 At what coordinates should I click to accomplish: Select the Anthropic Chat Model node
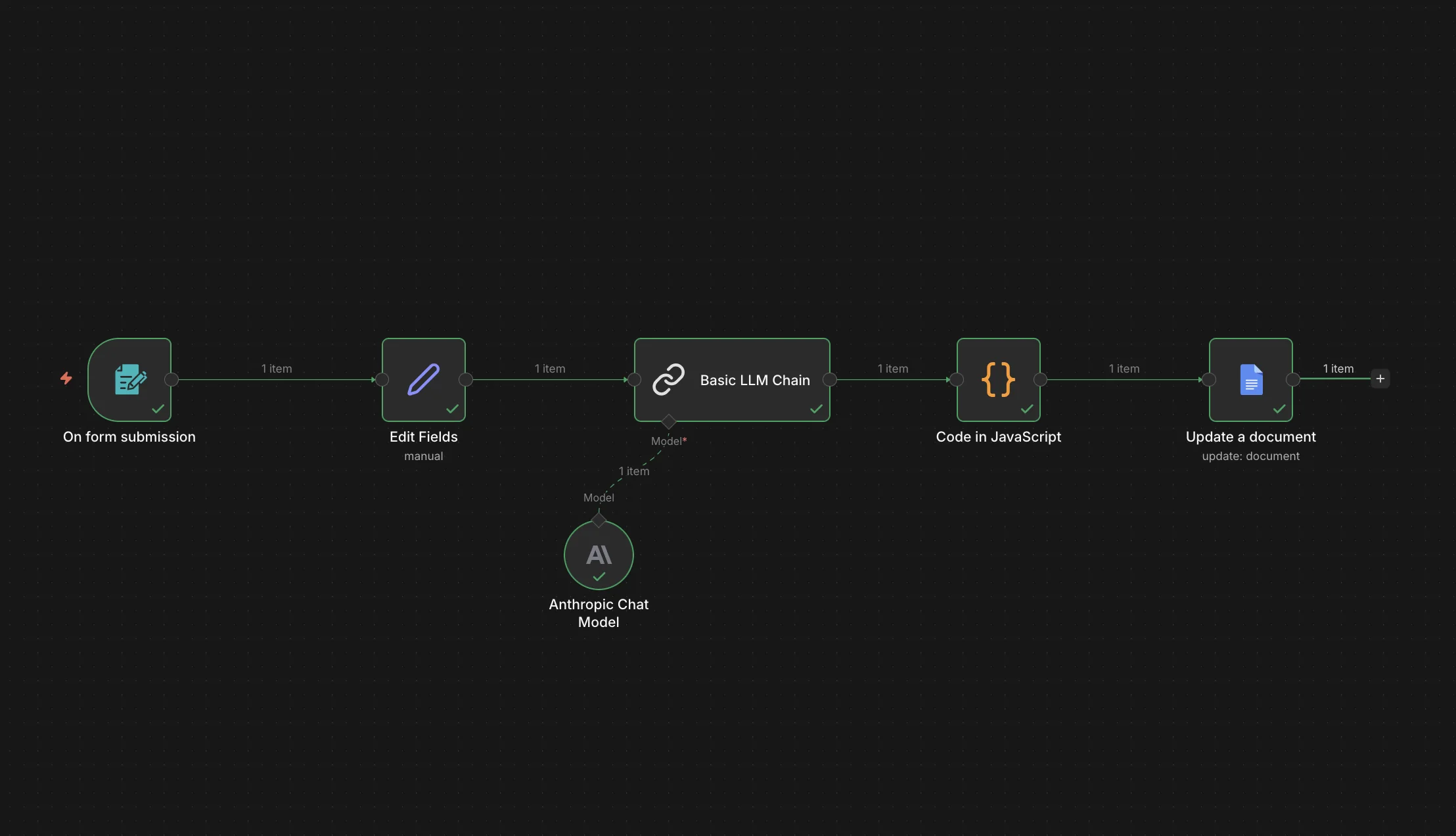pos(598,554)
